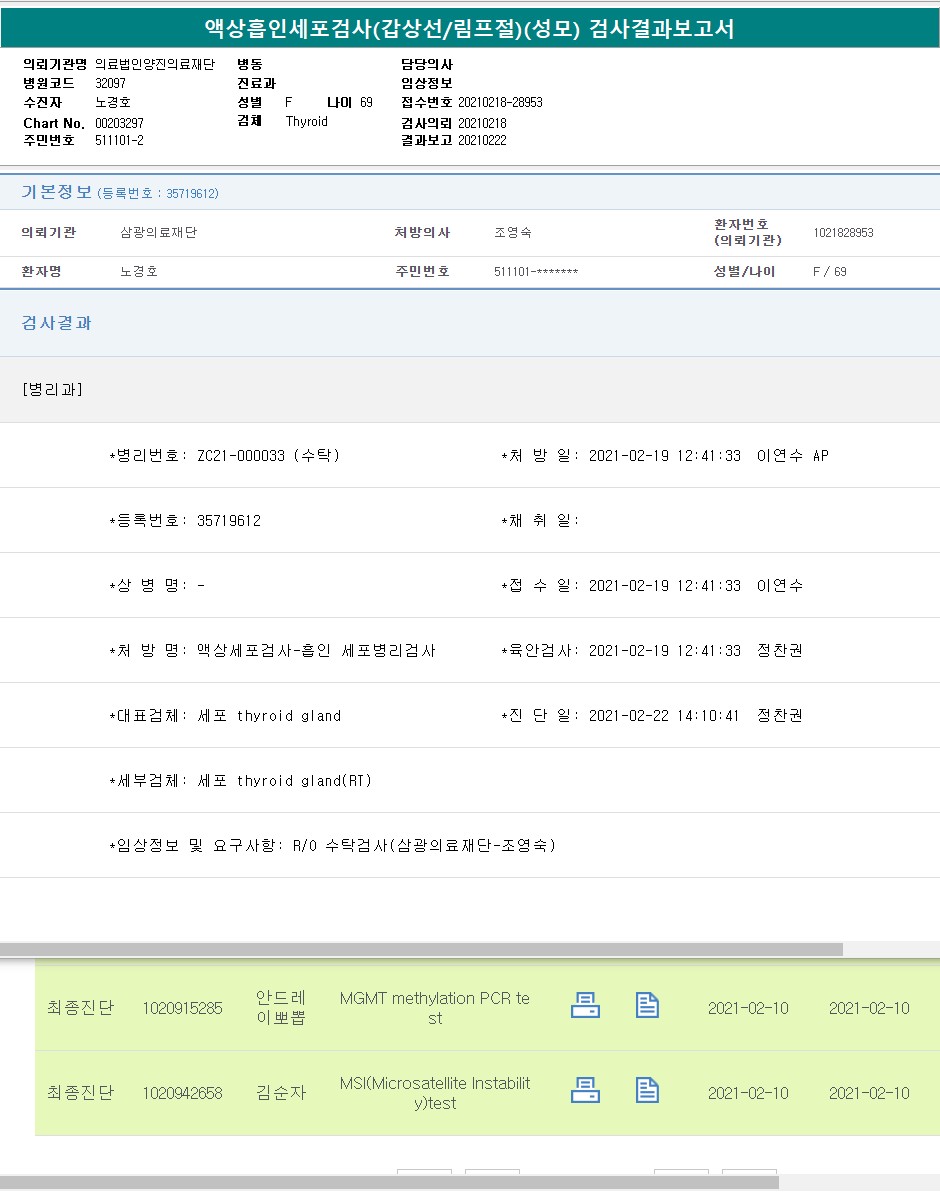Image resolution: width=940 pixels, height=1199 pixels.
Task: Click patient name 김순자 in list
Action: click(x=281, y=1093)
